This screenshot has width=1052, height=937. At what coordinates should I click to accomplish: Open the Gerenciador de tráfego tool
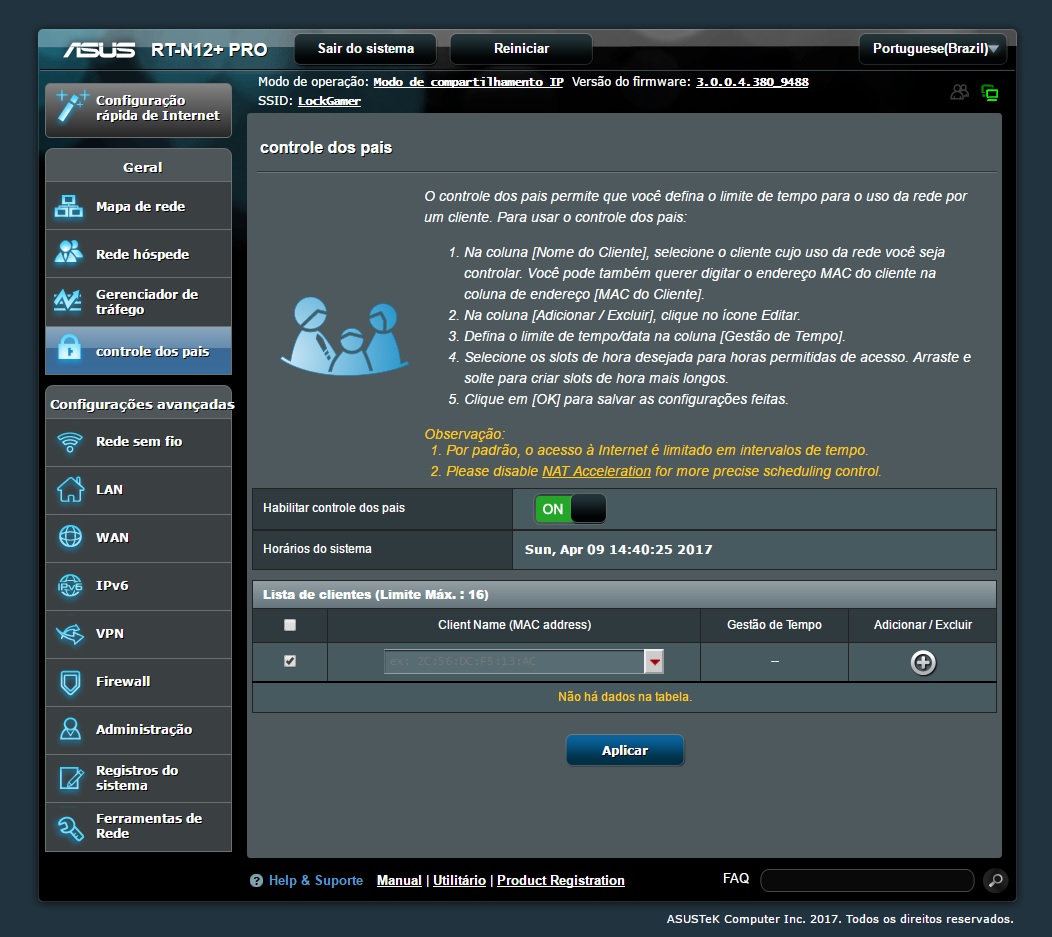[138, 302]
